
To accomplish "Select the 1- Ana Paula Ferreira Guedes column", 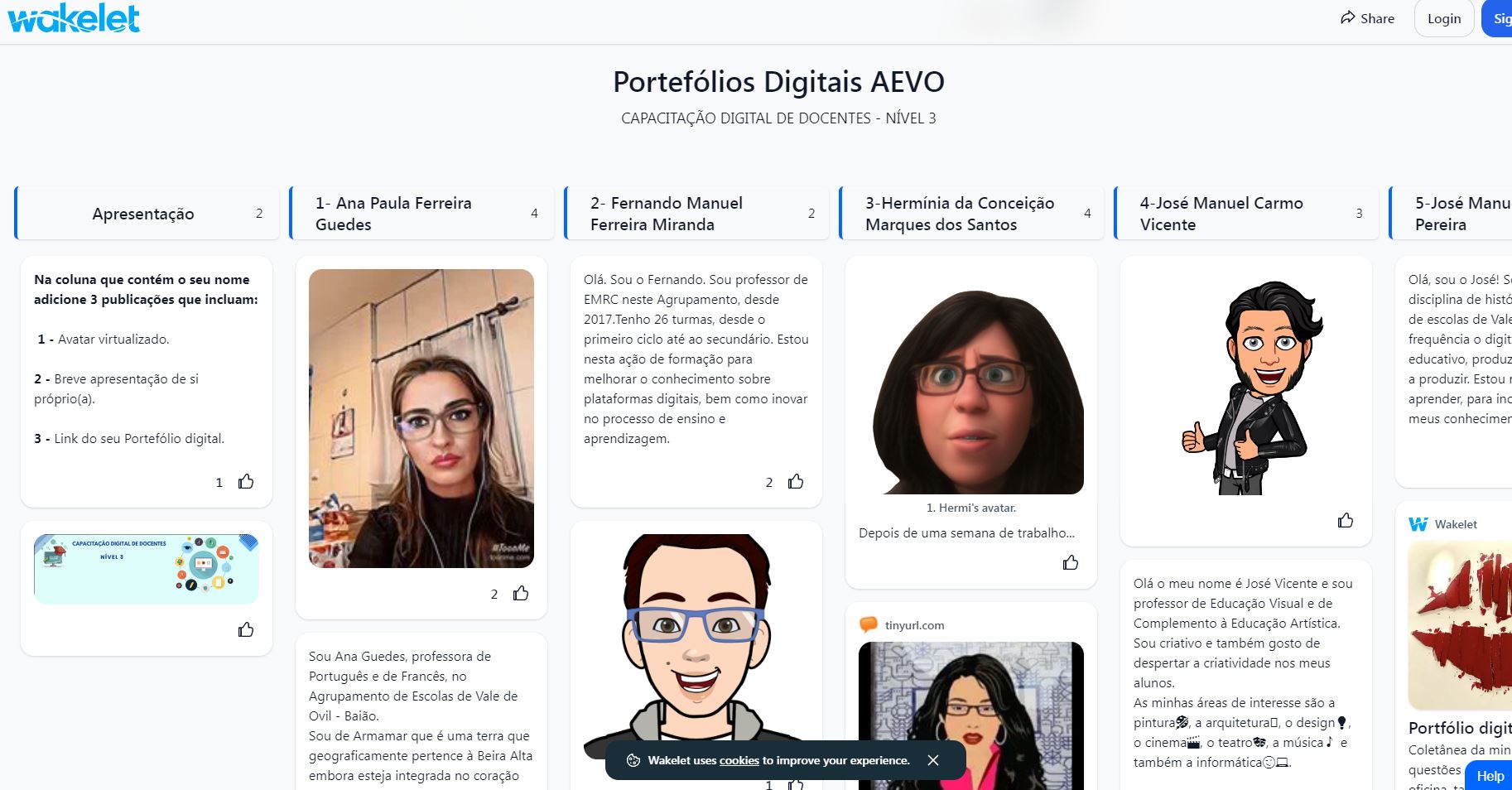I will [393, 214].
